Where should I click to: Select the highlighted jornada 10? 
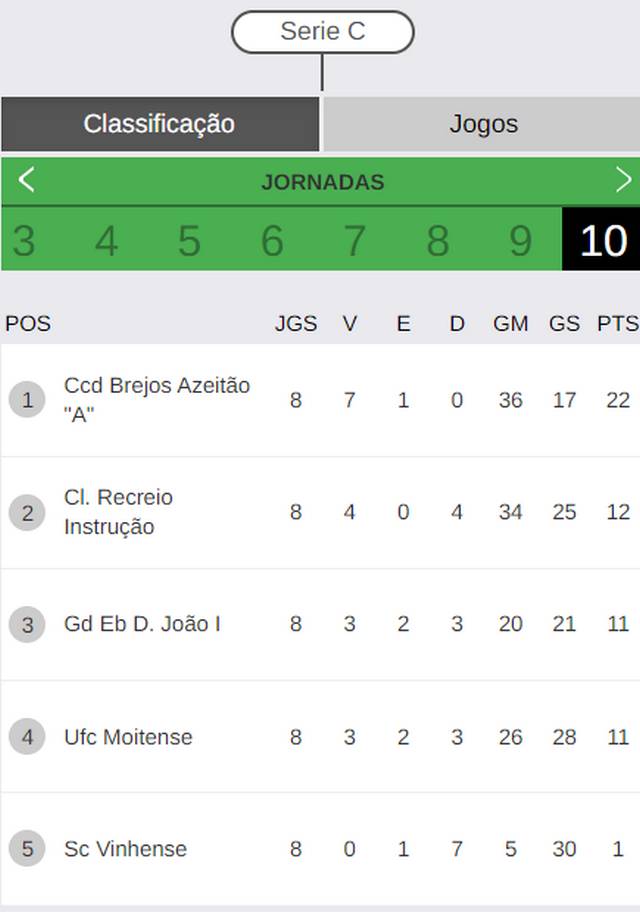(x=601, y=239)
